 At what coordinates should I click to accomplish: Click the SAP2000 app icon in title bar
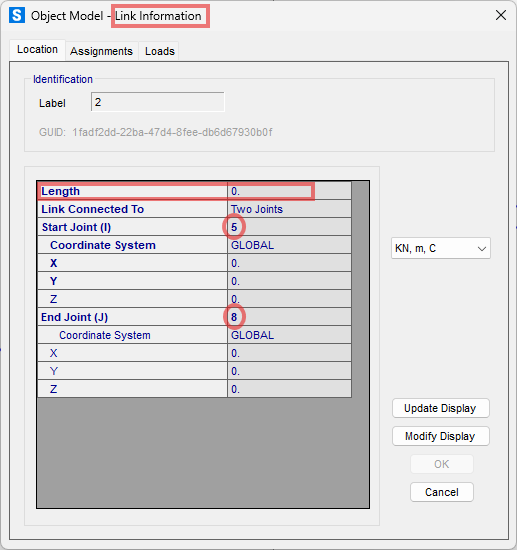coord(17,15)
